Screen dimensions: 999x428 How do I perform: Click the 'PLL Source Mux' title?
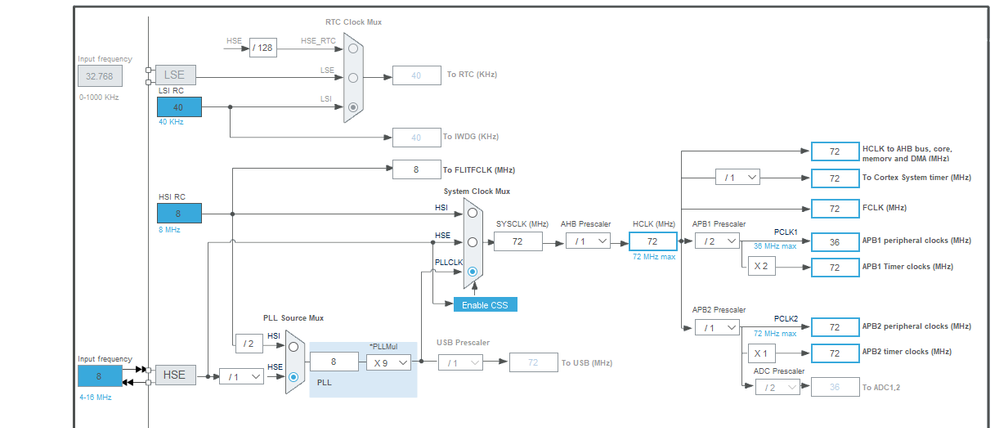[294, 318]
